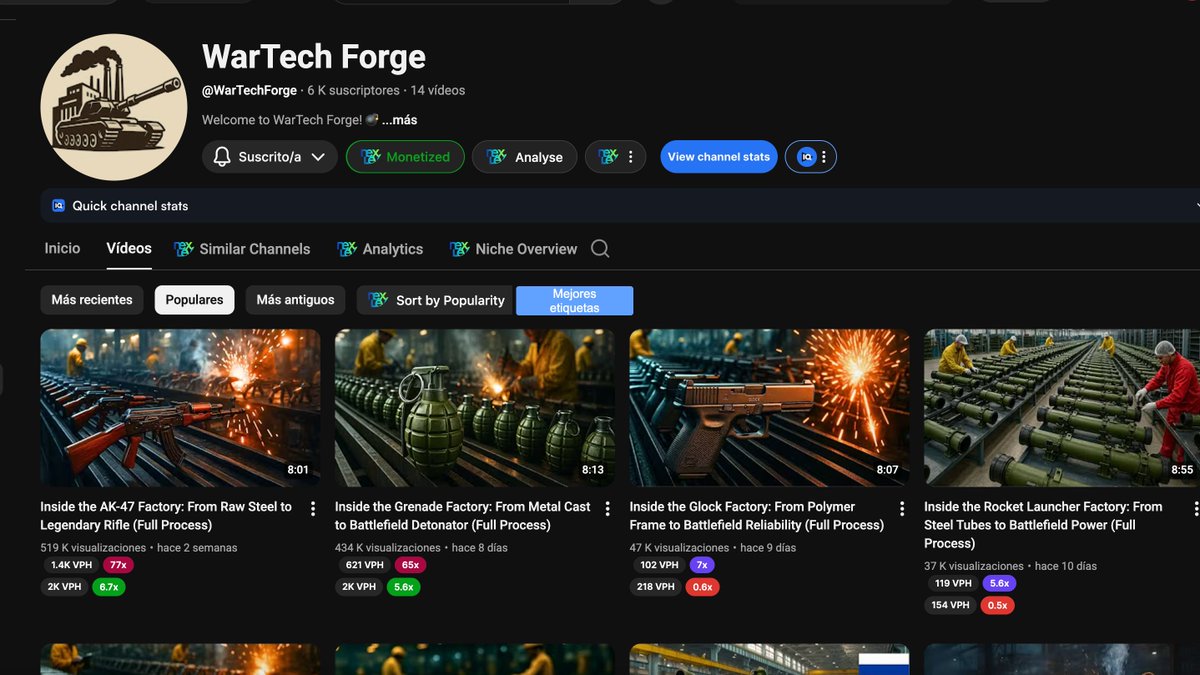Click the Rocket Launcher Factory video title
1200x675 pixels.
click(x=1043, y=525)
